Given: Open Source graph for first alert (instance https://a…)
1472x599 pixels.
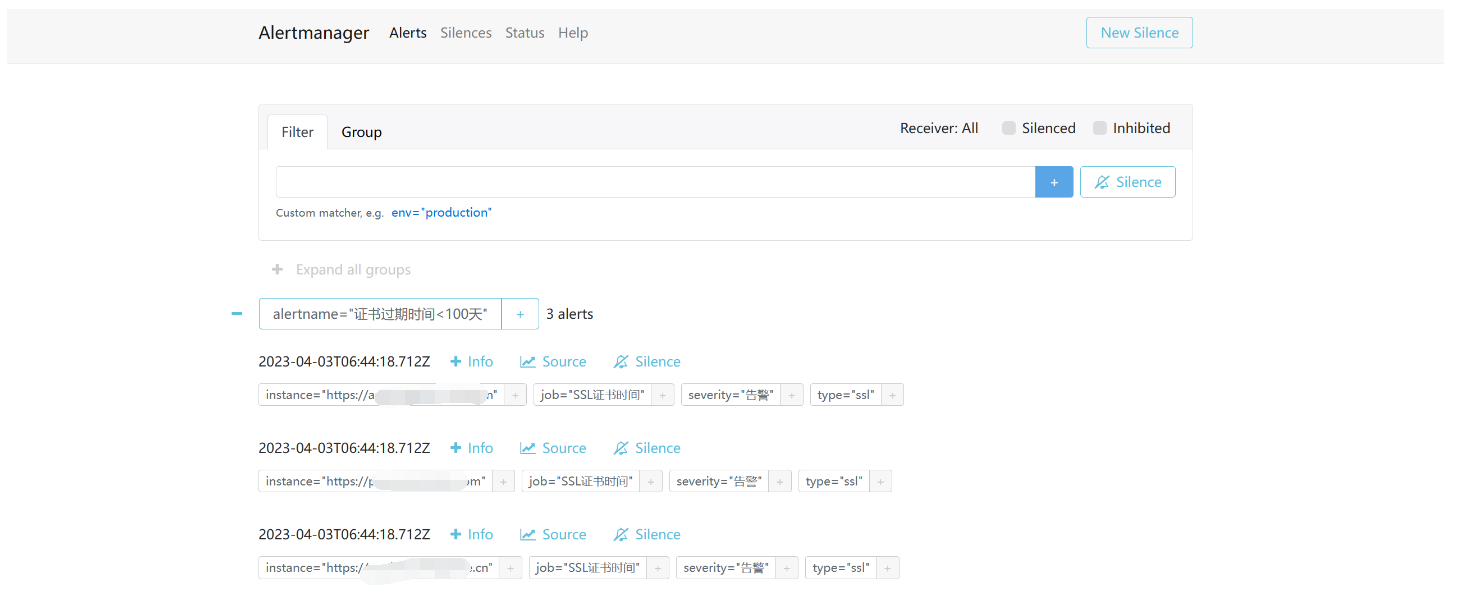Looking at the screenshot, I should click(553, 362).
